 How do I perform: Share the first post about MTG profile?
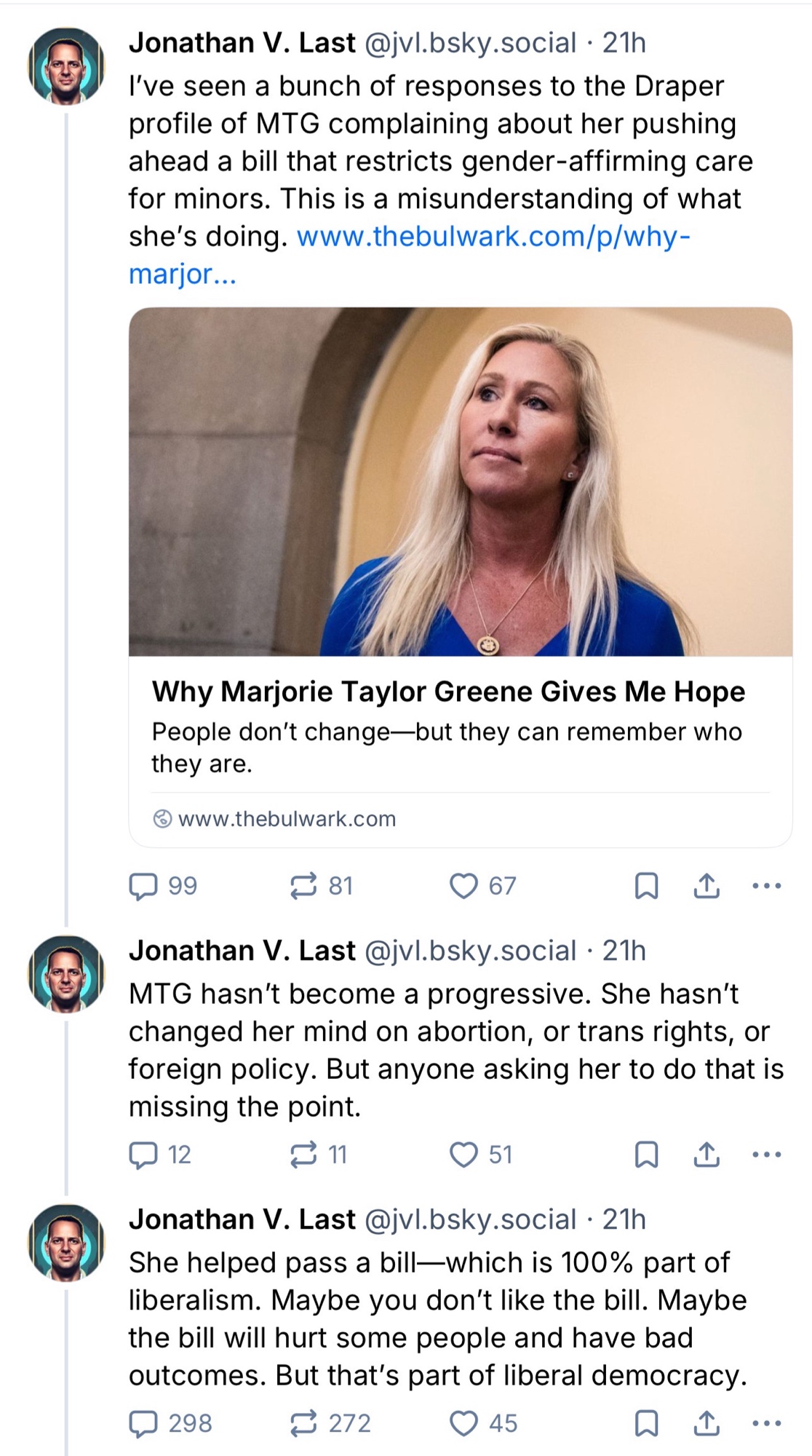[x=706, y=886]
